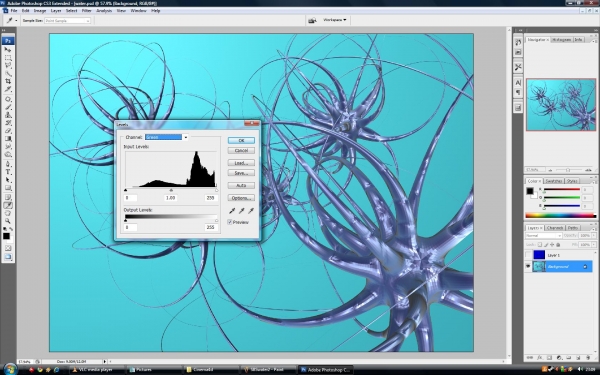Click the Quick Mask mode icon
This screenshot has height=375, width=600.
pyautogui.click(x=8, y=248)
